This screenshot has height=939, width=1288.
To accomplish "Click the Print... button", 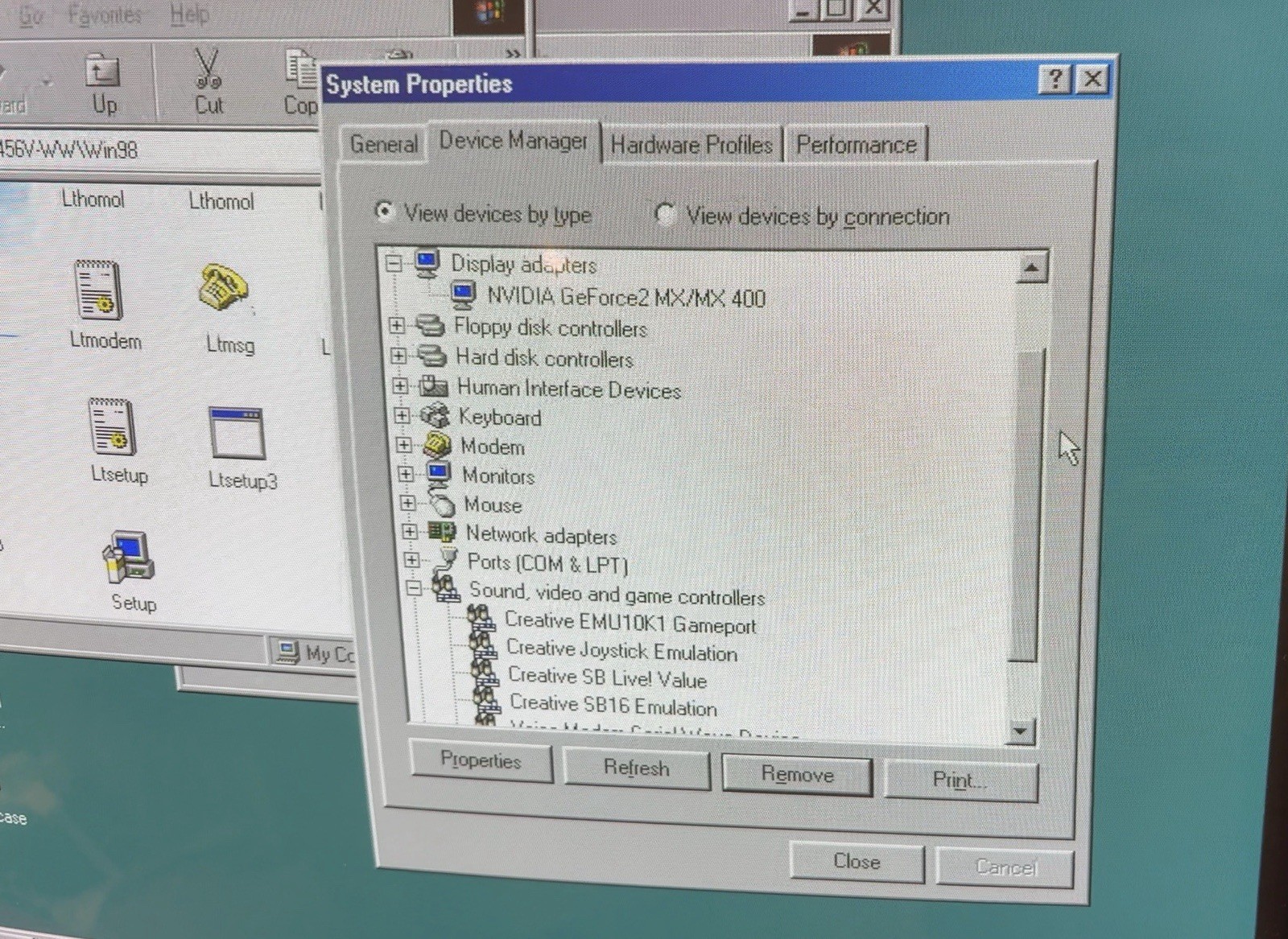I will 960,780.
